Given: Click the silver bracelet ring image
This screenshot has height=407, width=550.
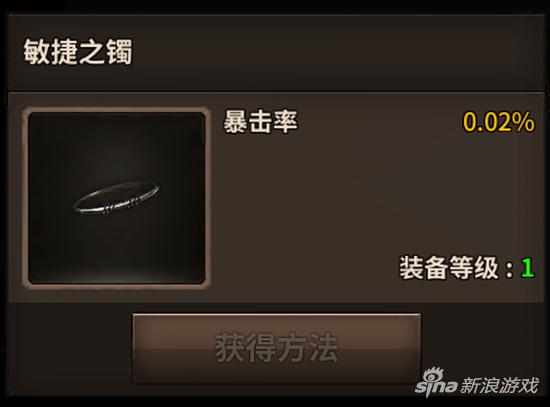Looking at the screenshot, I should coord(116,198).
